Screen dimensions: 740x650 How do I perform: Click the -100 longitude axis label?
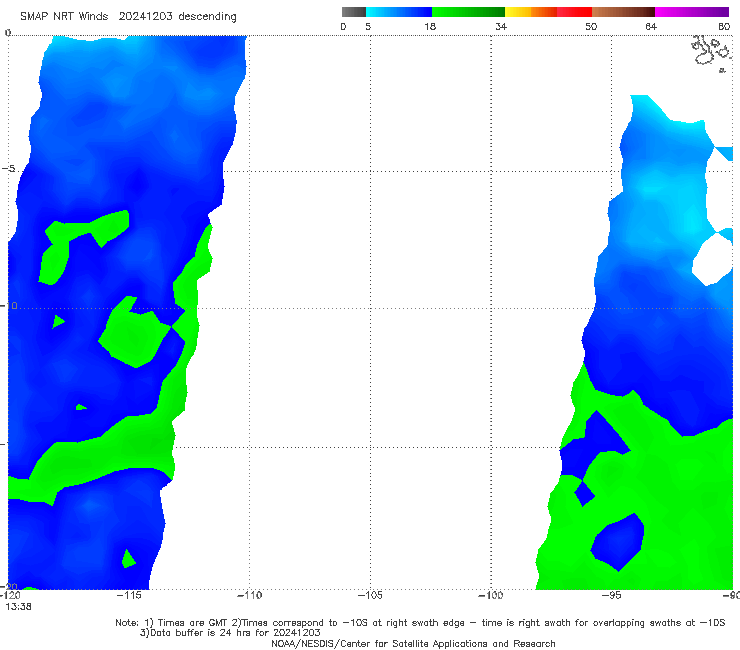[x=491, y=595]
